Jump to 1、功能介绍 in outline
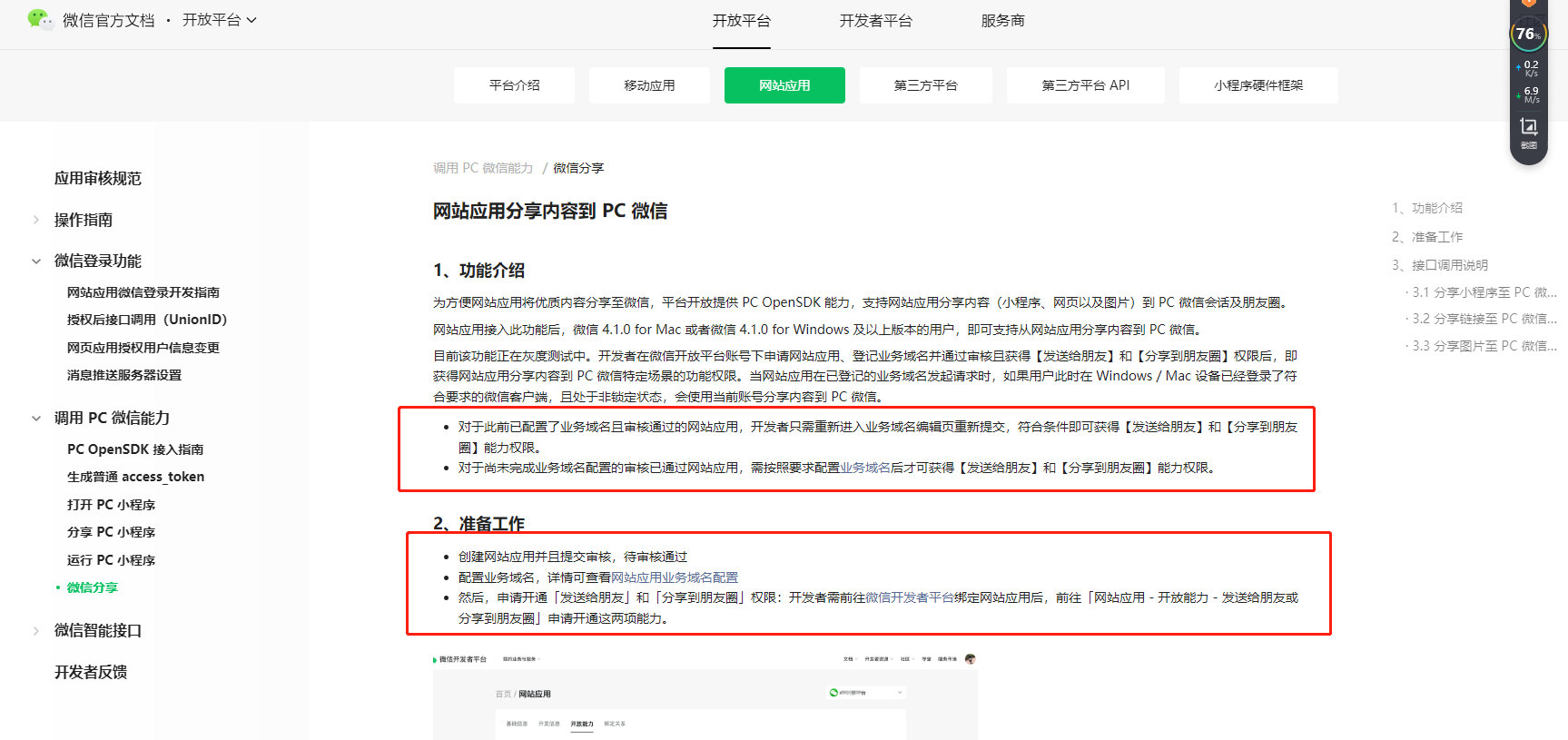Viewport: 1568px width, 740px height. pos(1427,208)
